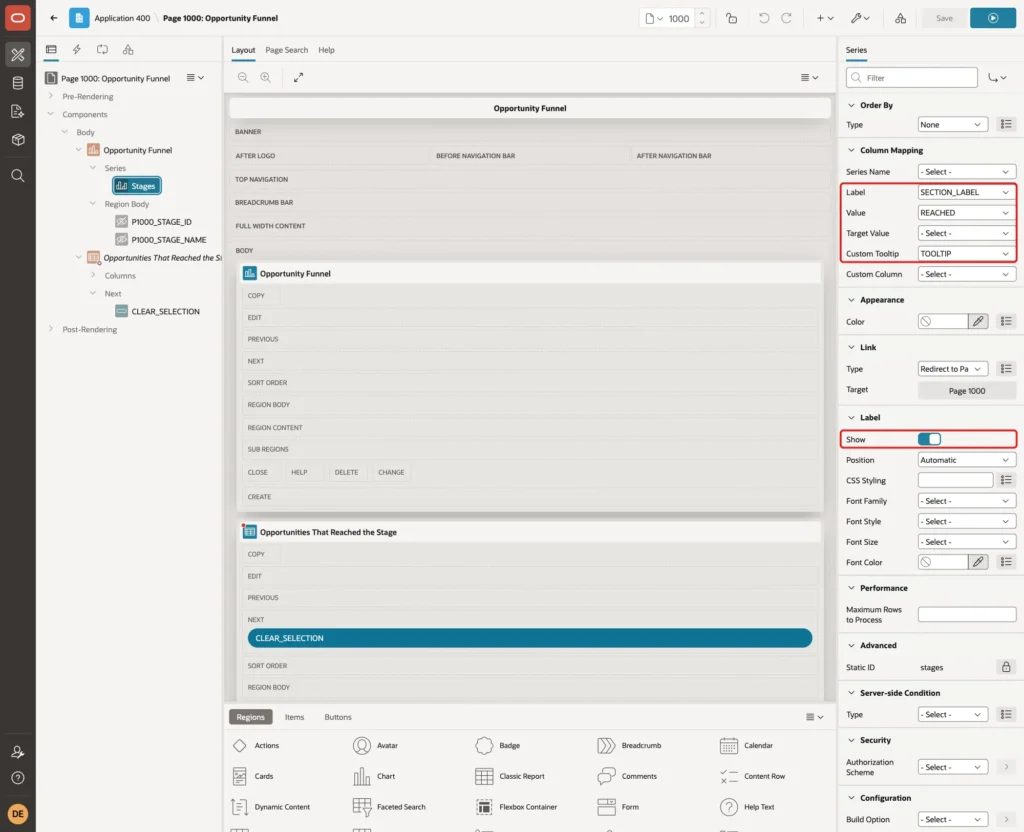Image resolution: width=1024 pixels, height=832 pixels.
Task: Open the help question mark icon
Action: pos(18,778)
